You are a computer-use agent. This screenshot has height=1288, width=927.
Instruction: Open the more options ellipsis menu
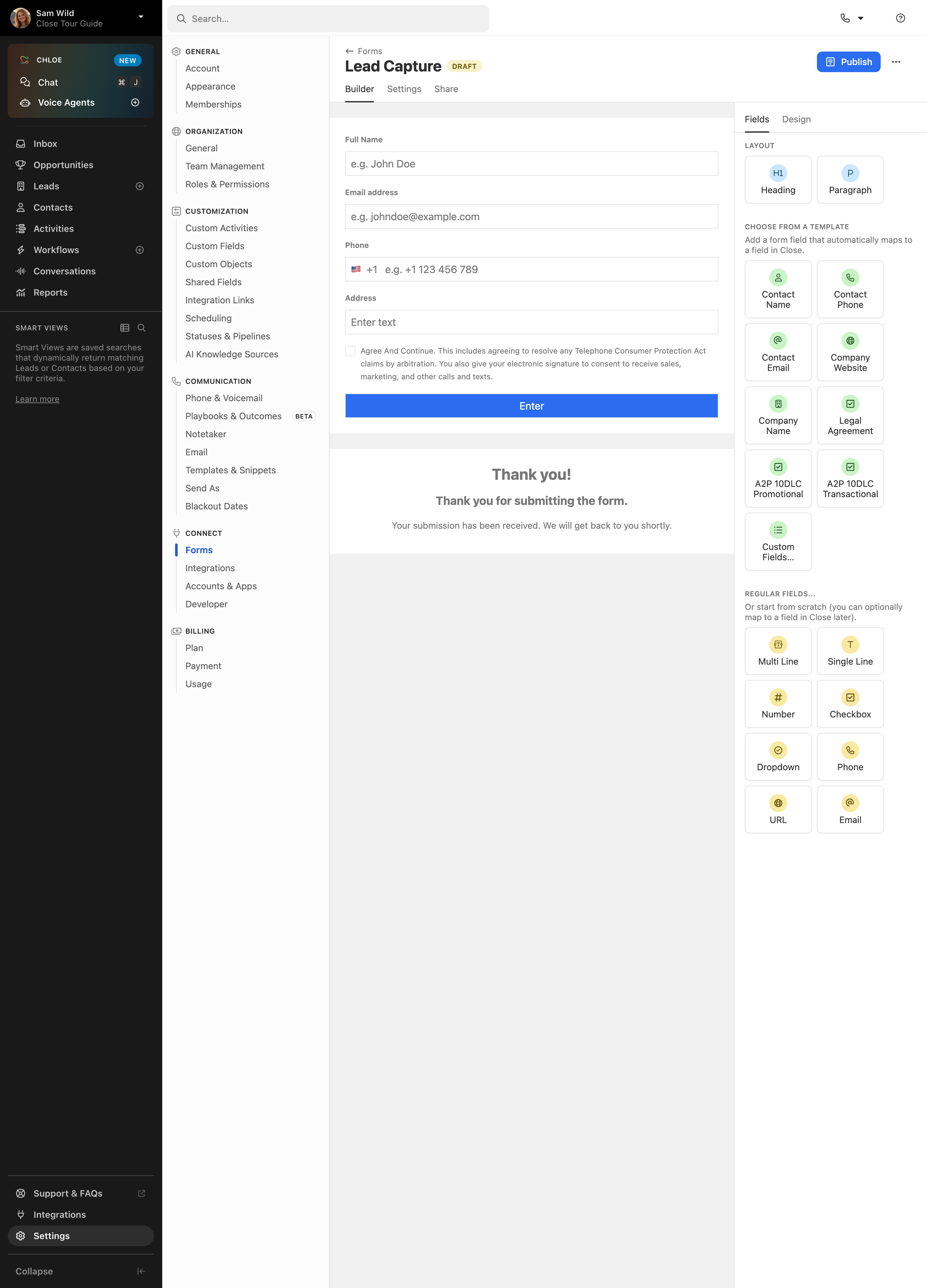(x=896, y=62)
